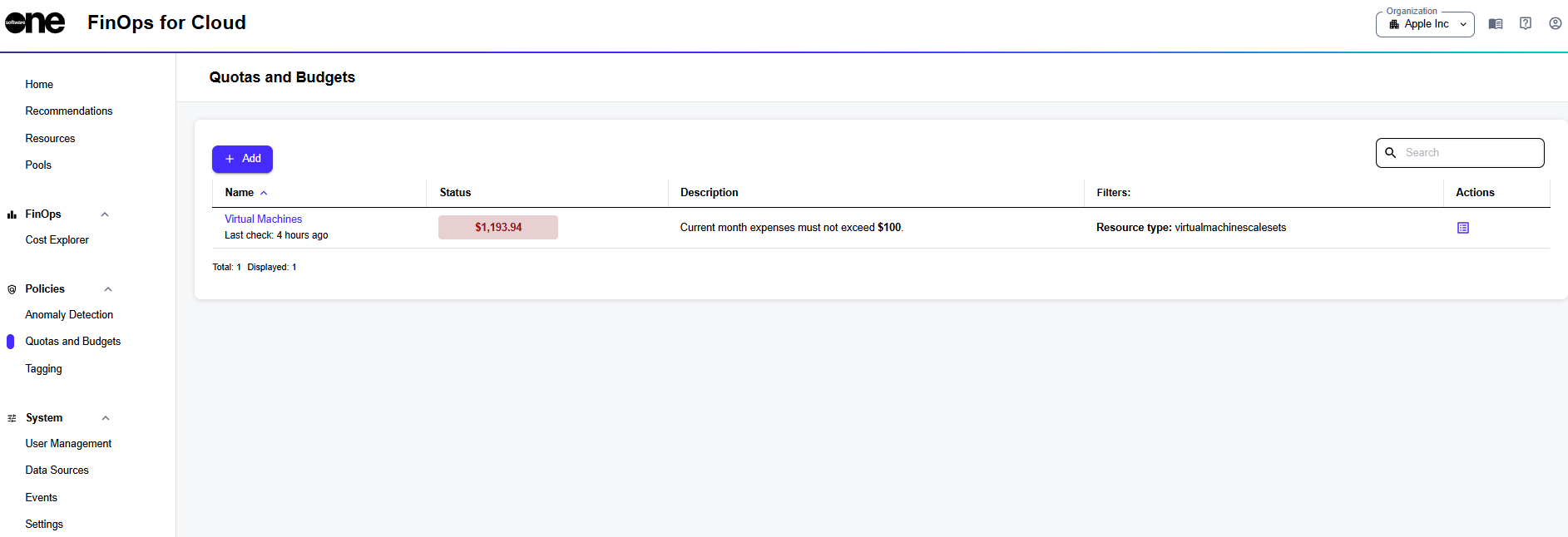The height and width of the screenshot is (537, 1568).
Task: Open the Virtual Machines constraint link
Action: click(x=263, y=219)
